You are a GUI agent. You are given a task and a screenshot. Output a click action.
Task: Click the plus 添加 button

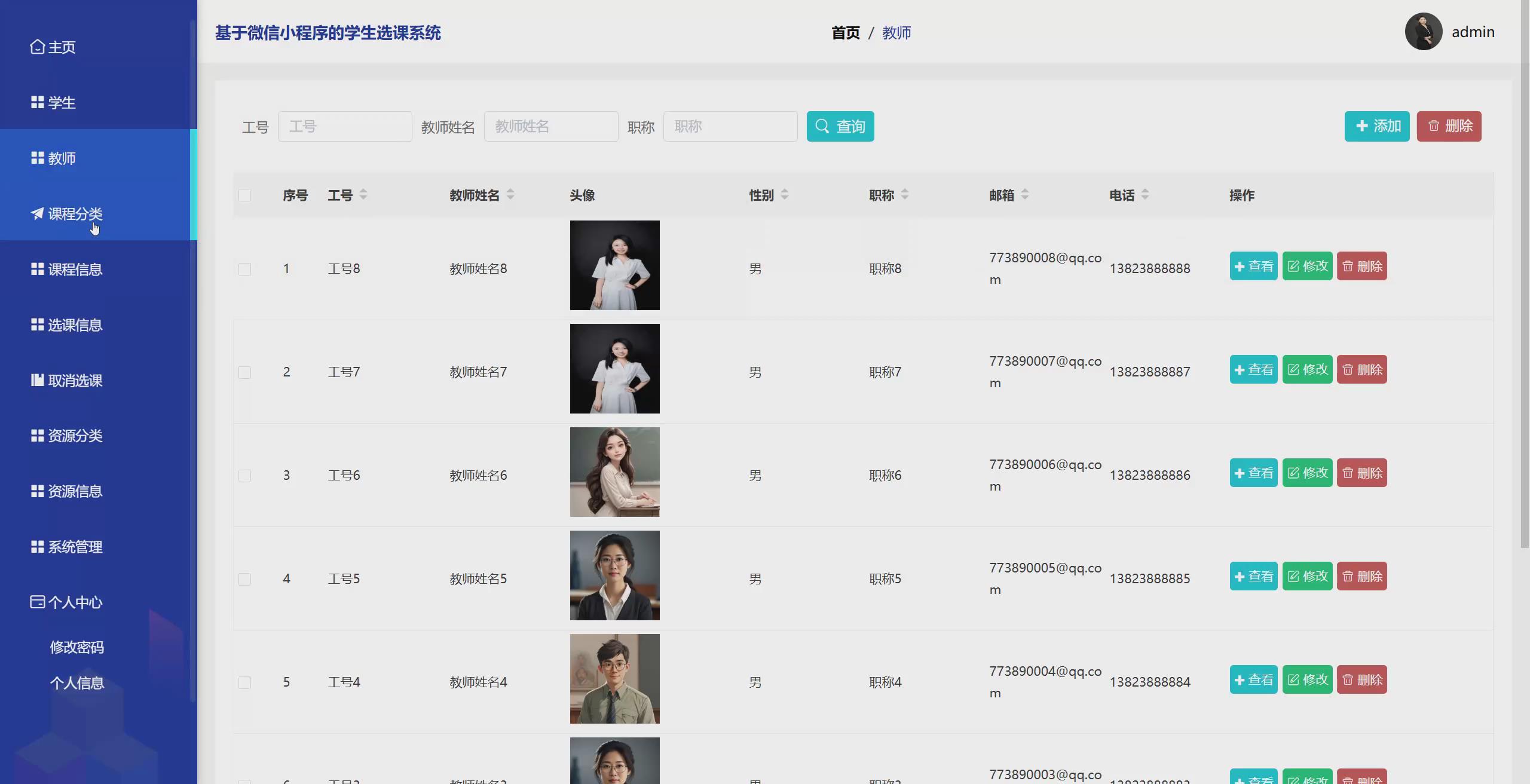click(1376, 126)
